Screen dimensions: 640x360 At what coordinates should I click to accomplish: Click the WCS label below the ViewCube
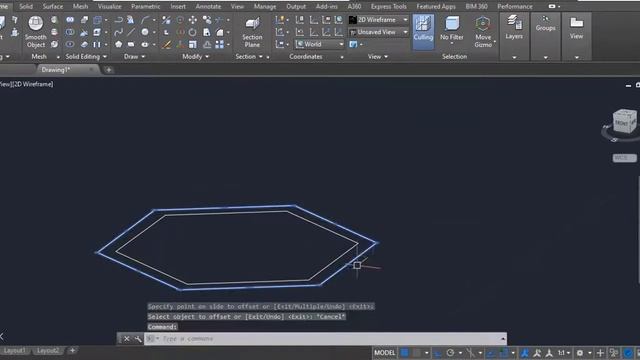click(624, 158)
